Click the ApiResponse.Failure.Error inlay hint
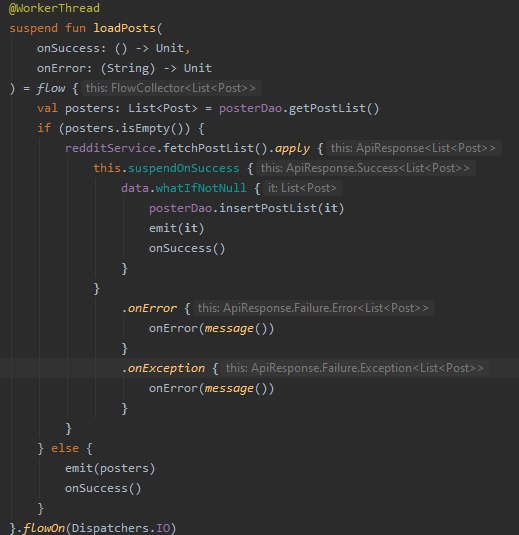Viewport: 519px width, 535px height. pyautogui.click(x=313, y=308)
